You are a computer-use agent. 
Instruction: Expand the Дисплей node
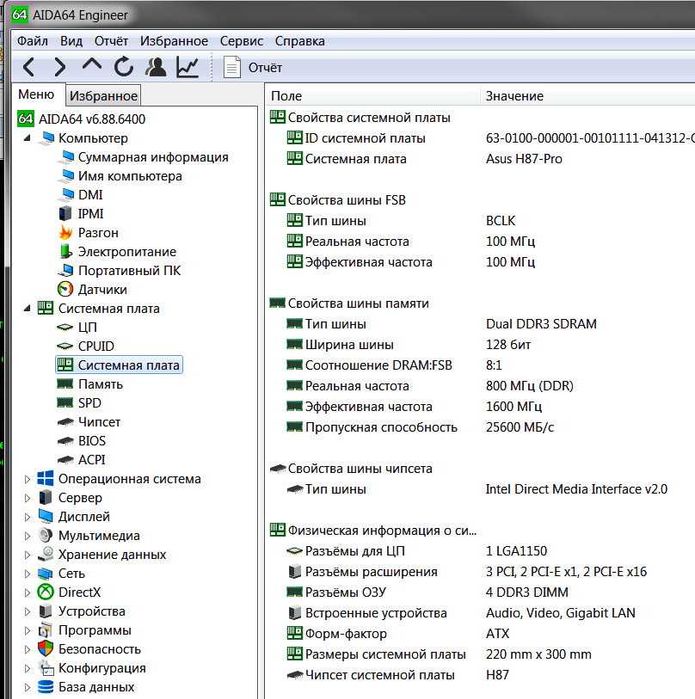click(x=27, y=517)
